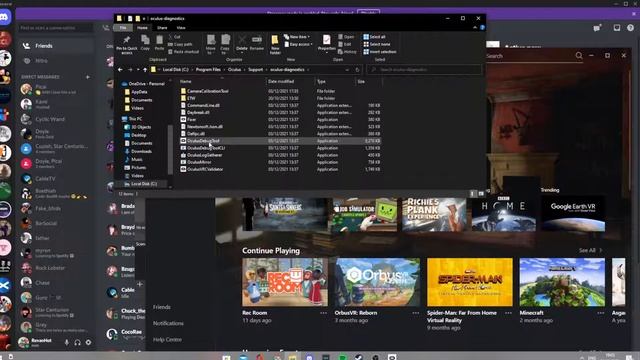Refresh the Explorer address bar

(357, 70)
